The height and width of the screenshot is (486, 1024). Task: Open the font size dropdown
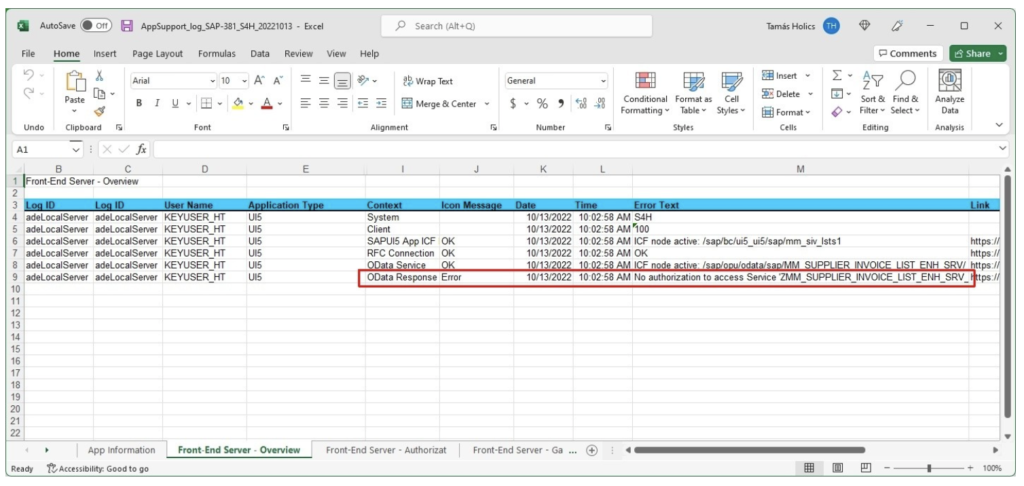tap(245, 81)
